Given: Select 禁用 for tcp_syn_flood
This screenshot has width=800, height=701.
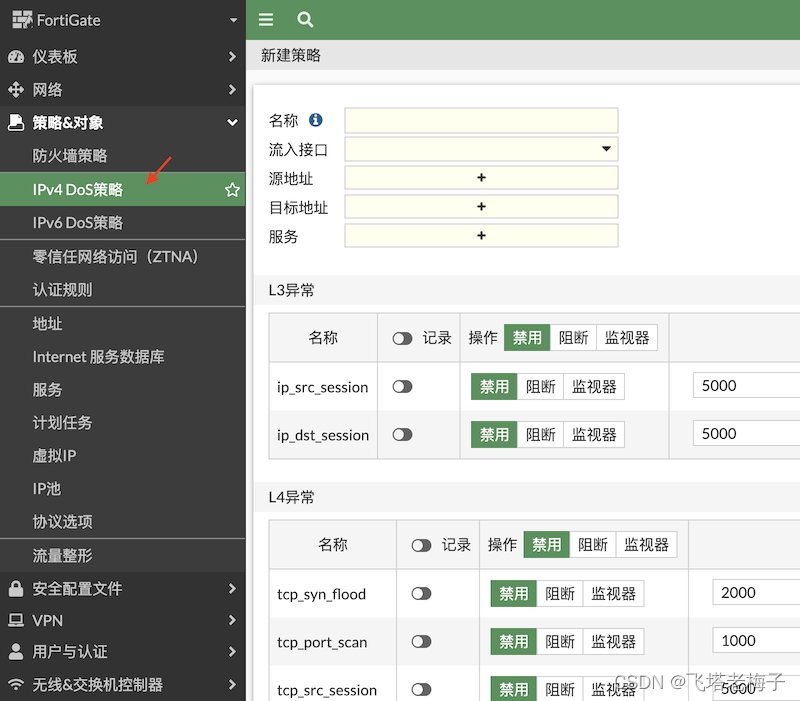Looking at the screenshot, I should [x=513, y=593].
